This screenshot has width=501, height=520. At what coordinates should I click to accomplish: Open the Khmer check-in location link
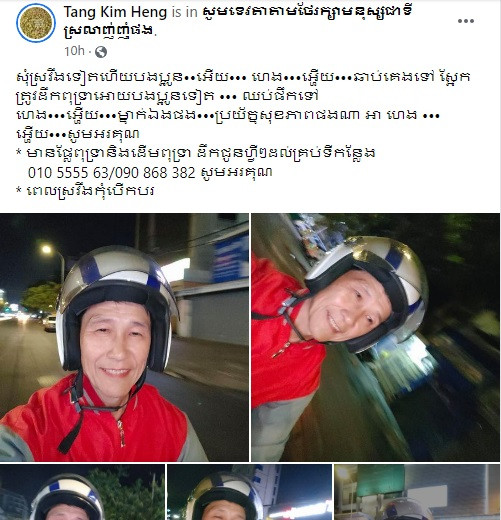click(x=238, y=21)
